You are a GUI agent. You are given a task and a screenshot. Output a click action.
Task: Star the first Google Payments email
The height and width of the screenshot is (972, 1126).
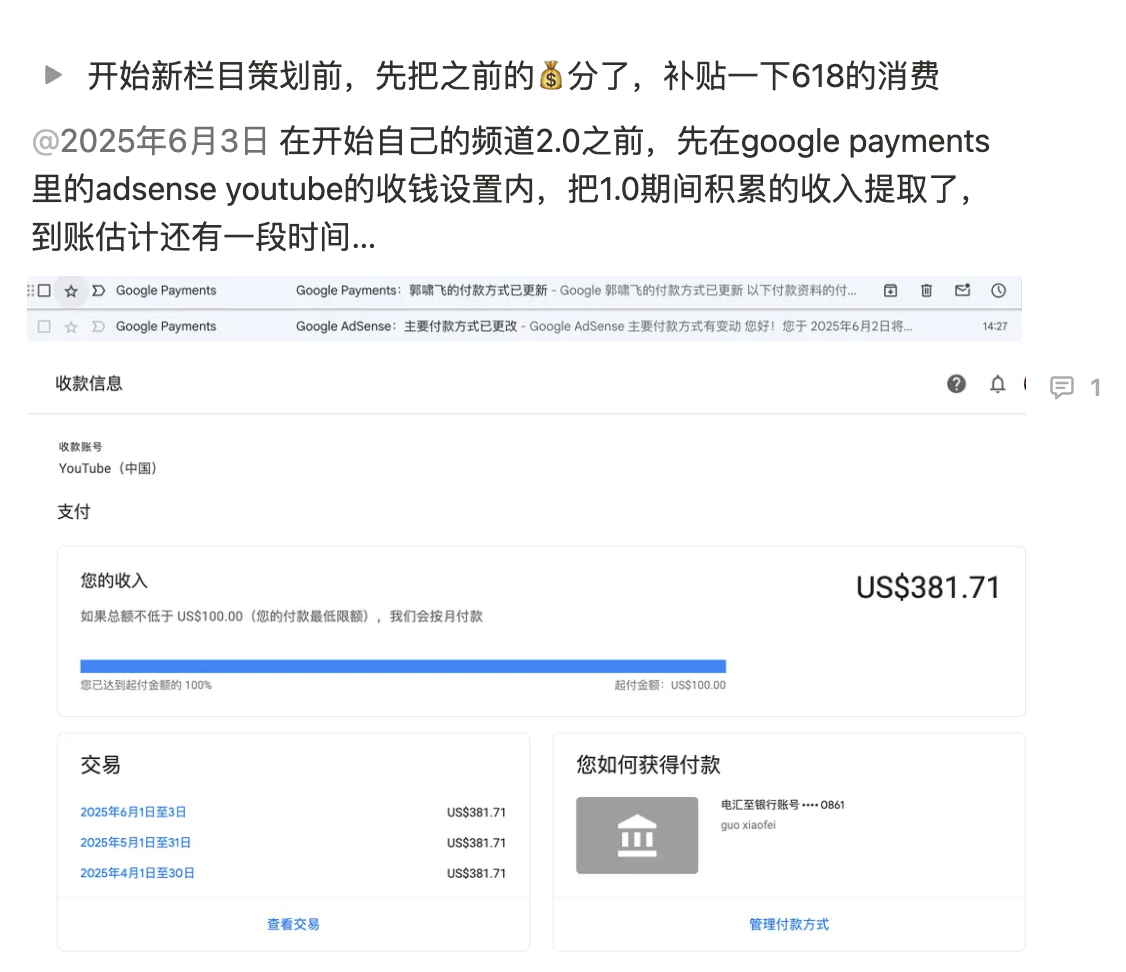point(70,291)
